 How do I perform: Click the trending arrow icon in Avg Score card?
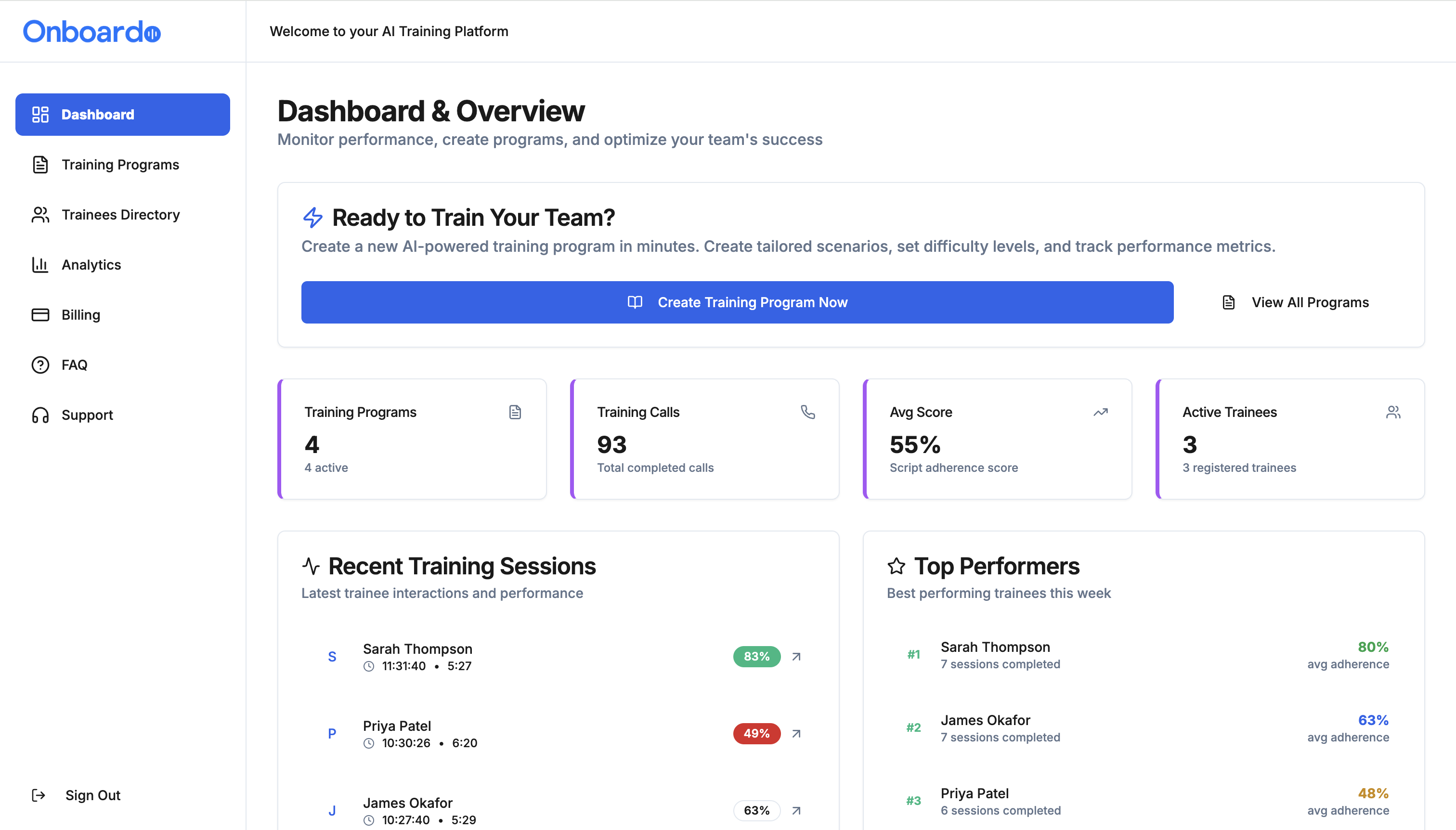[1101, 412]
